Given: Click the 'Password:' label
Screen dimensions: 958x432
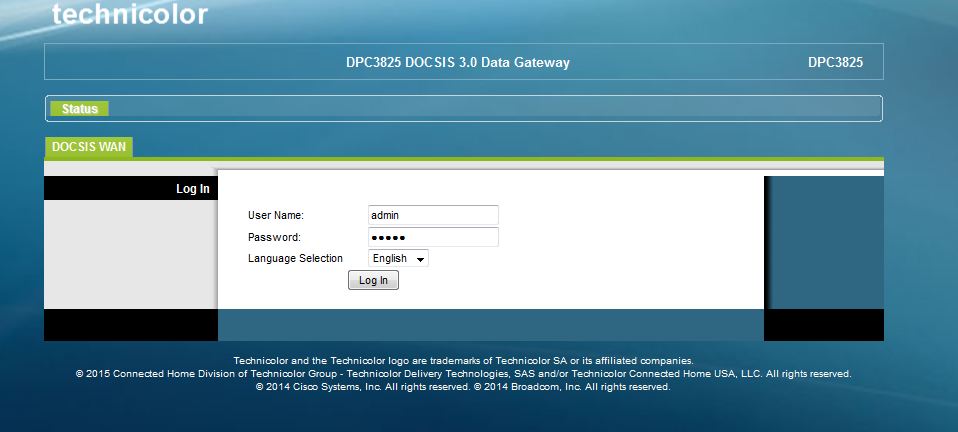Looking at the screenshot, I should [274, 237].
